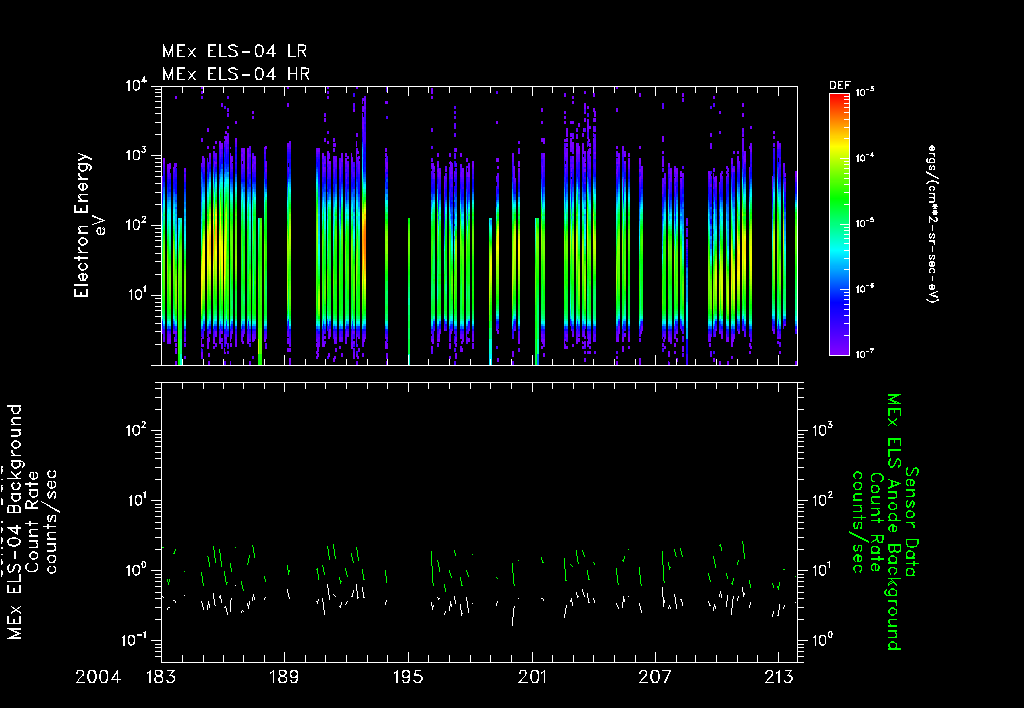Image resolution: width=1024 pixels, height=708 pixels.
Task: Click day "195" on the time axis
Action: coord(408,677)
